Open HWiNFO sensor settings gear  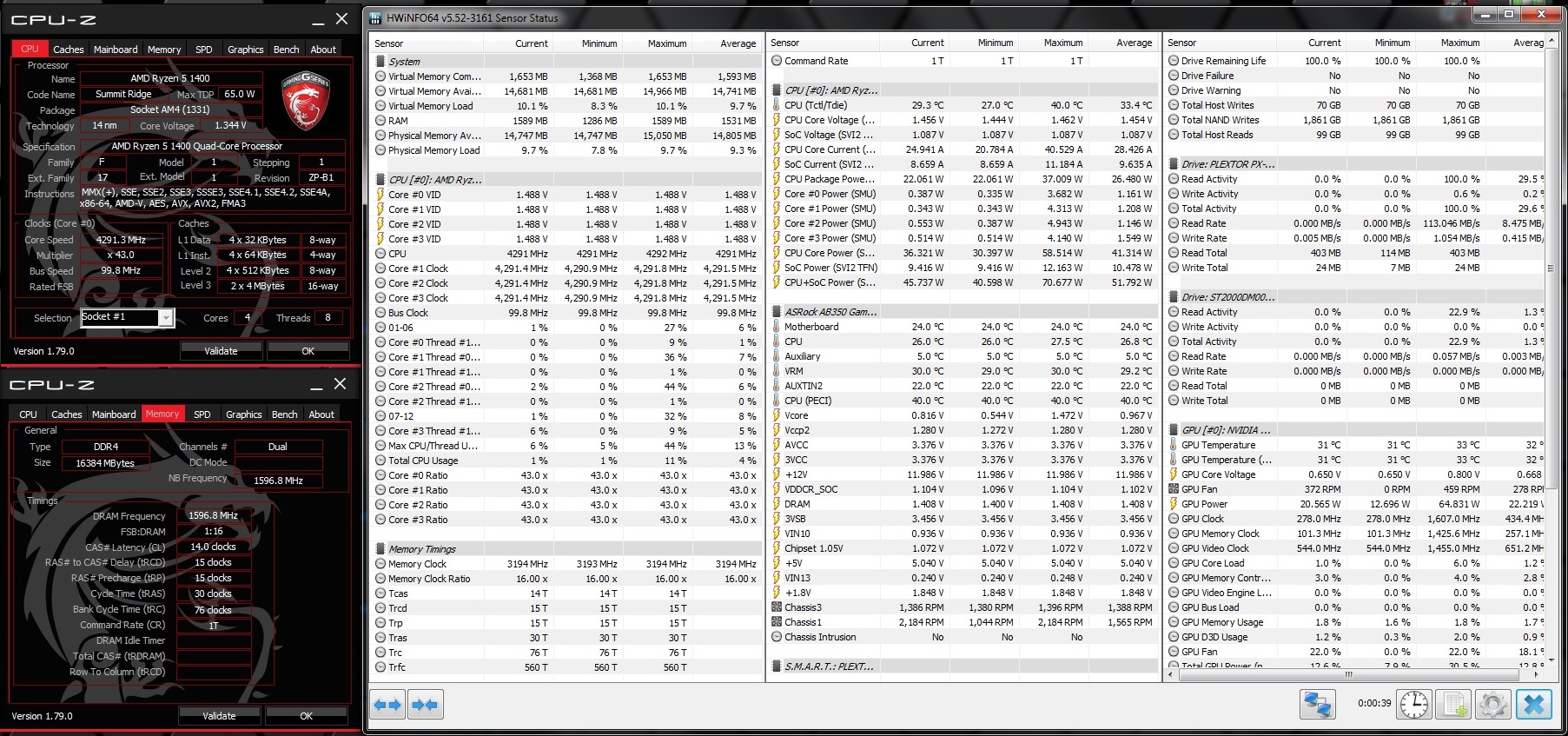(x=1493, y=704)
